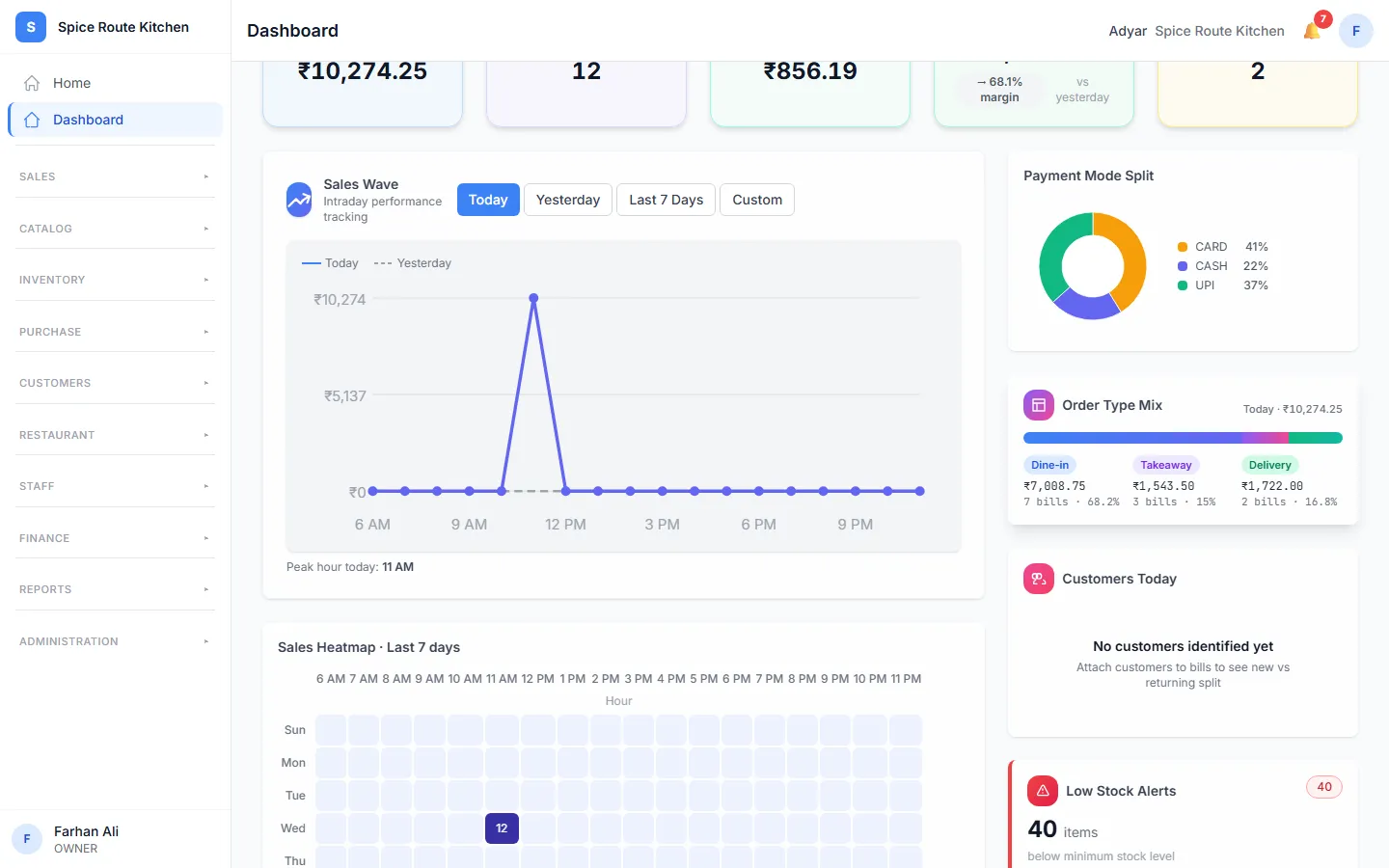Expand the INVENTORY section
Screen dimensions: 1389x868
pyautogui.click(x=115, y=280)
